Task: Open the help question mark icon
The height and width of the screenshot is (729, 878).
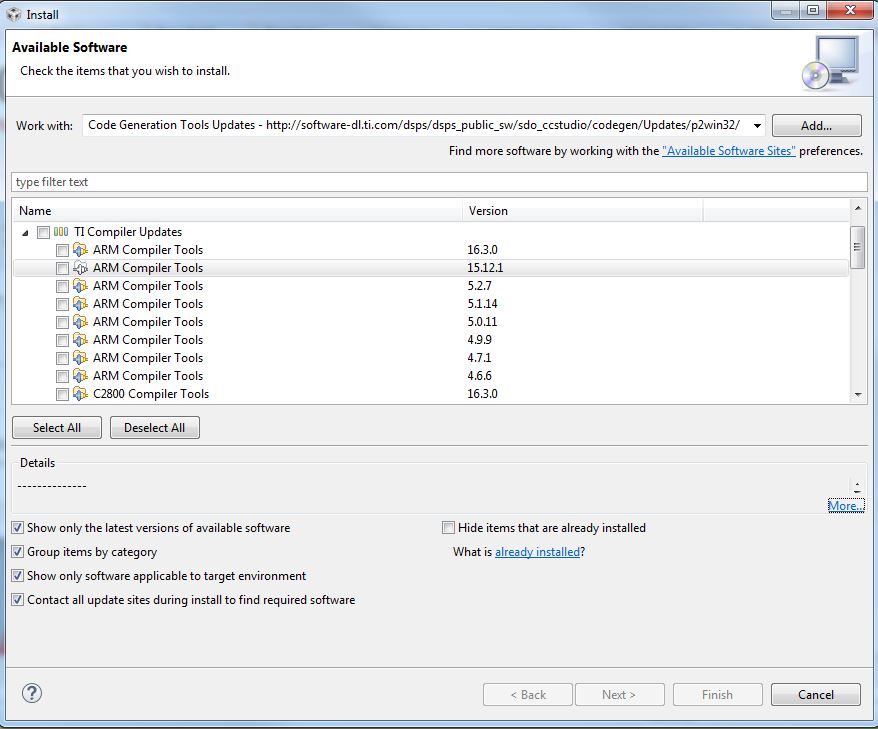Action: pyautogui.click(x=32, y=693)
